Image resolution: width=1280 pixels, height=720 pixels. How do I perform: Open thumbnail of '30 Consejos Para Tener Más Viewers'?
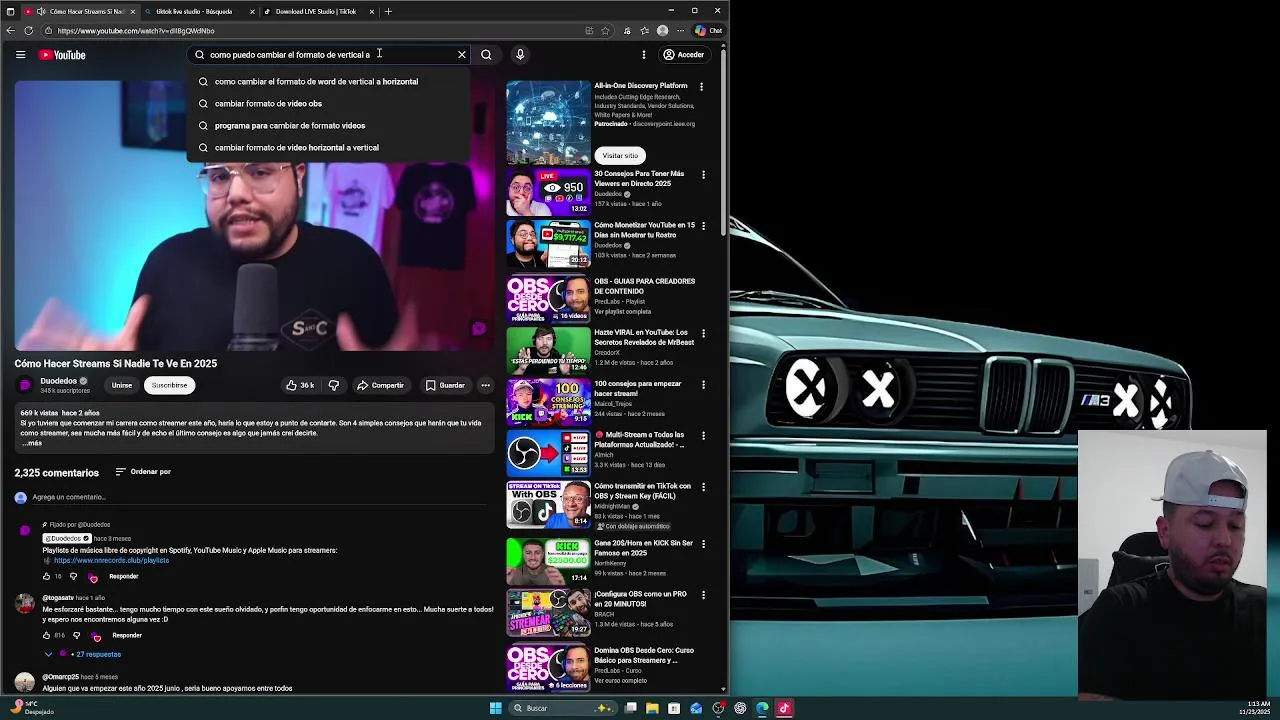pos(548,191)
